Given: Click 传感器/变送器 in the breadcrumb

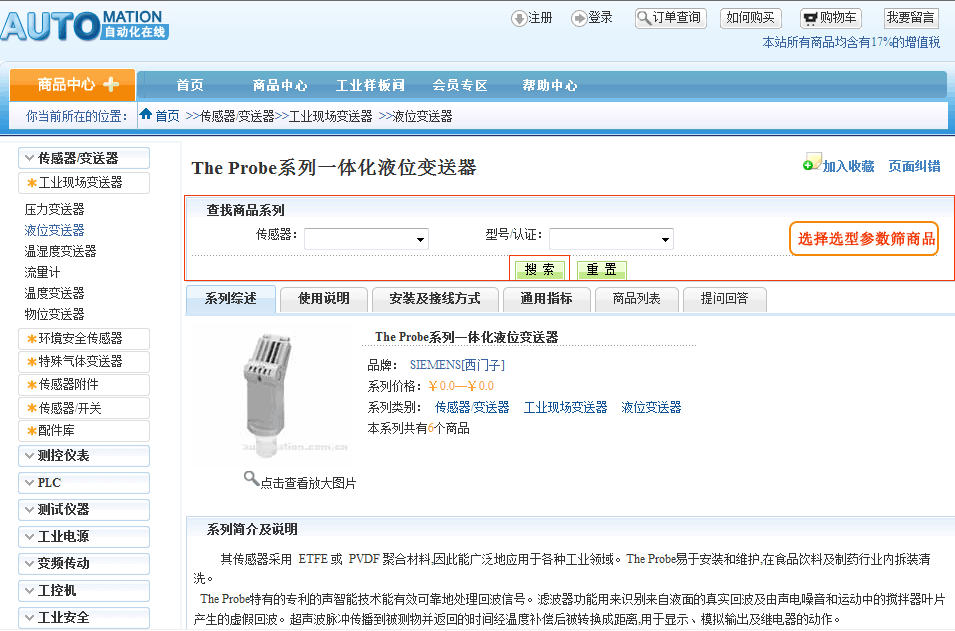Looking at the screenshot, I should tap(238, 116).
